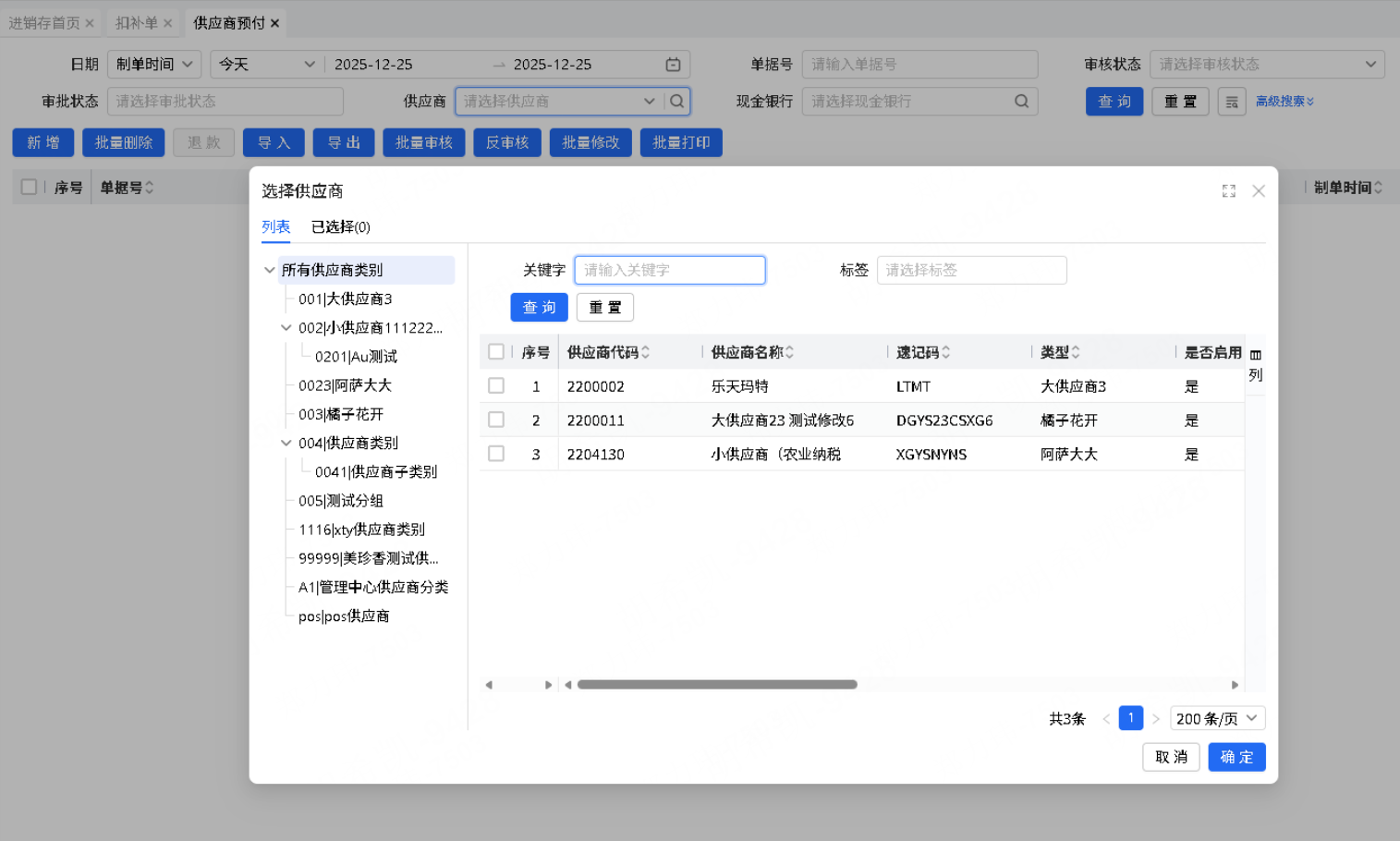The image size is (1400, 841).
Task: Click the supplier search magnifier icon
Action: [x=677, y=102]
